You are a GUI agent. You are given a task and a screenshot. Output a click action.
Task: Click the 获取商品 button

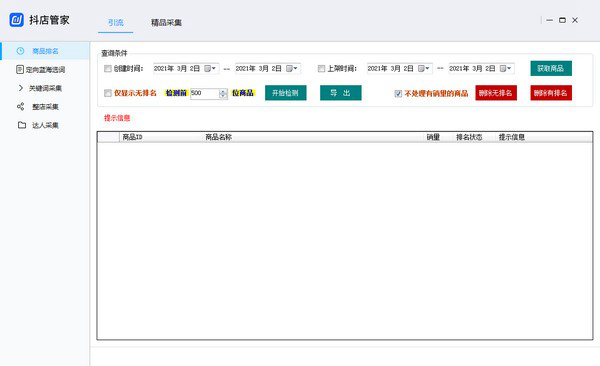[551, 69]
